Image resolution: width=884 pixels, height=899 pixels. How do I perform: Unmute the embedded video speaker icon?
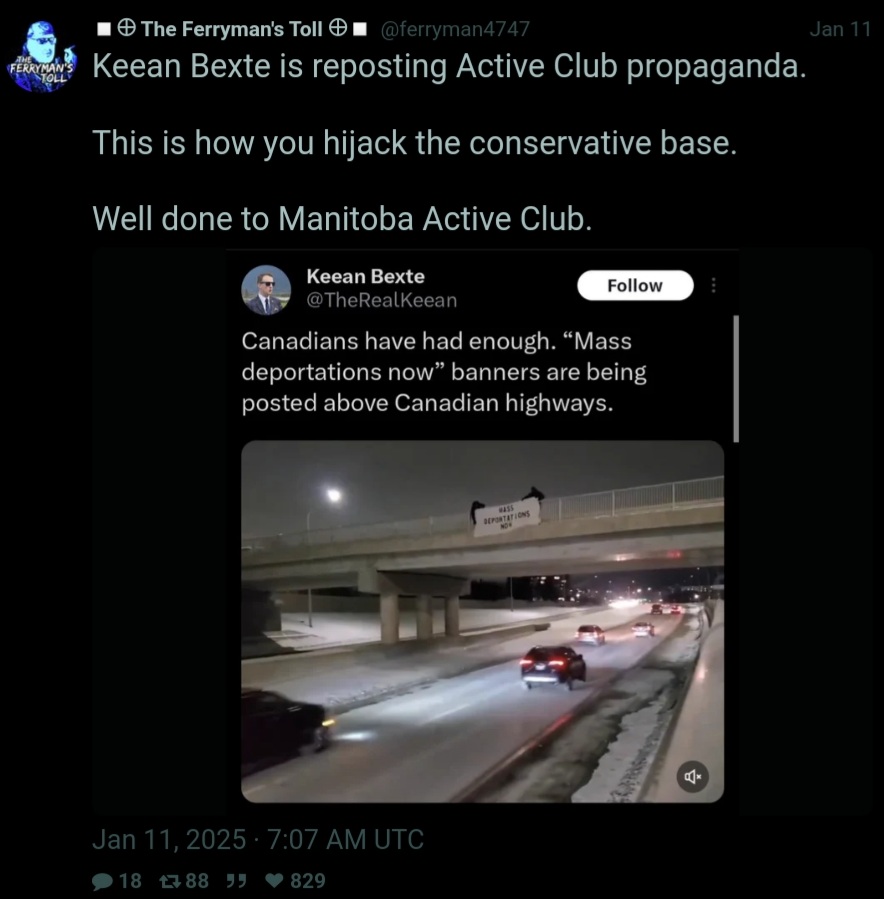tap(693, 776)
